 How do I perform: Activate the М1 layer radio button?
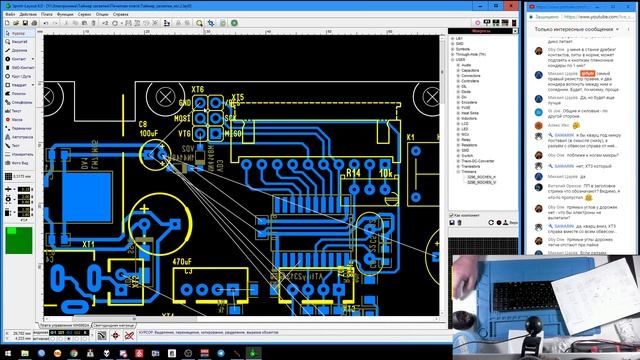coord(60,339)
